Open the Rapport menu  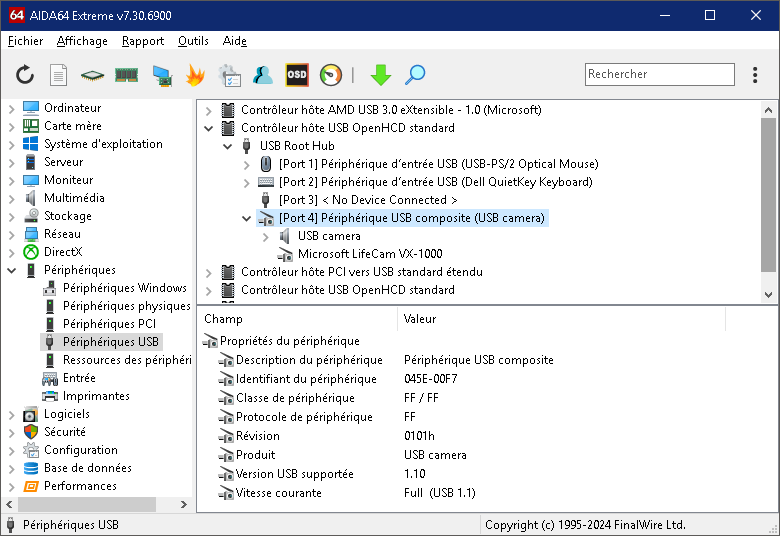[143, 41]
